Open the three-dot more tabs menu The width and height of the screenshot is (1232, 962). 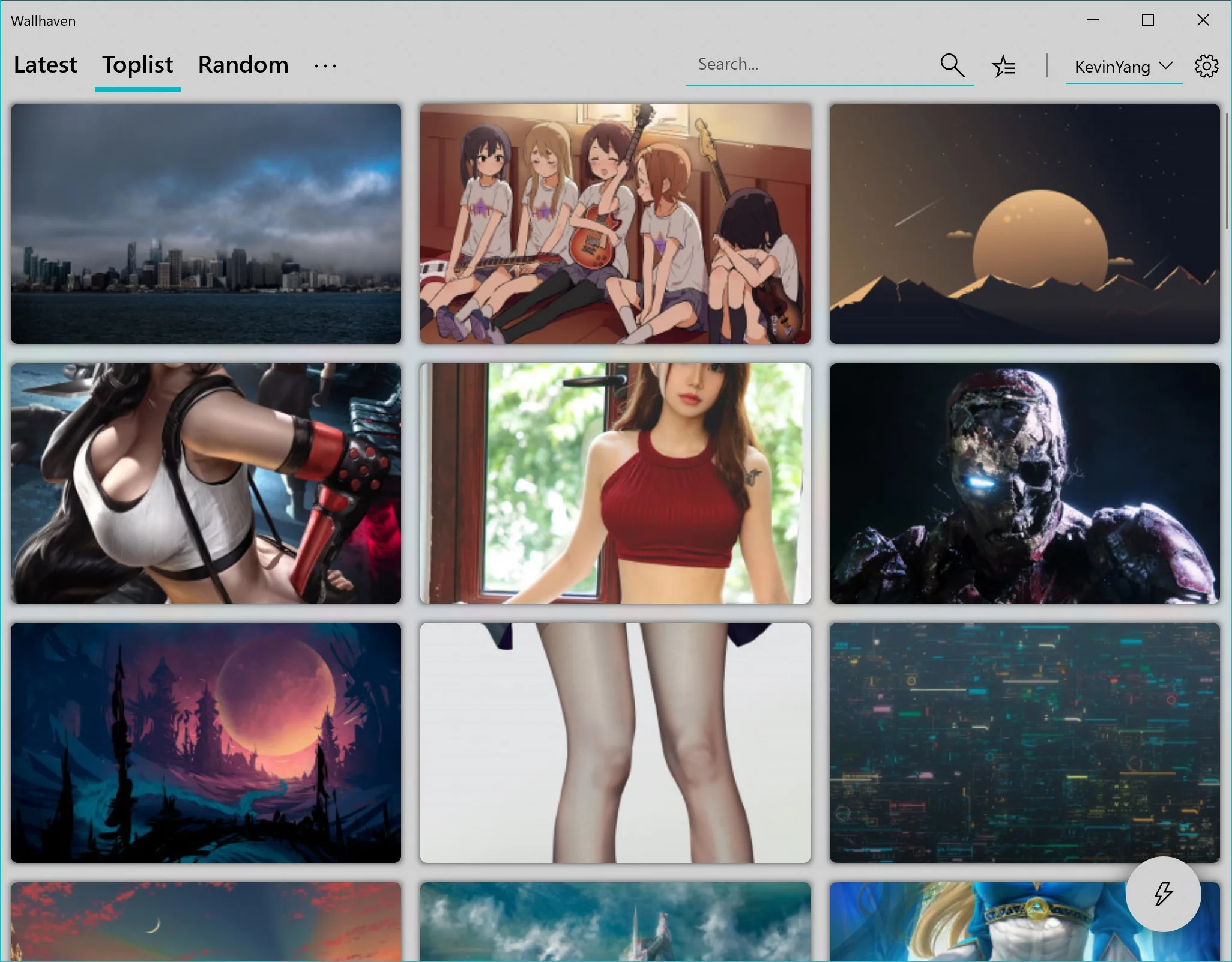[325, 66]
